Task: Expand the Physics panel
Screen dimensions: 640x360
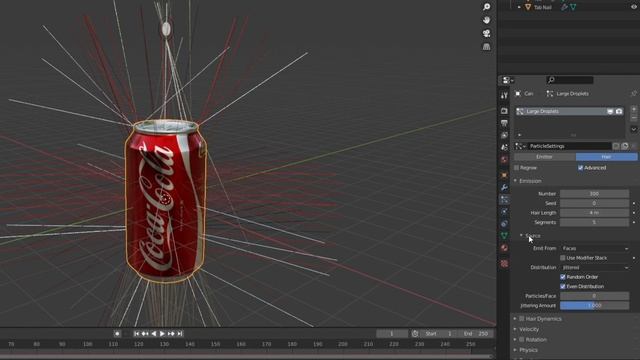Action: click(515, 350)
